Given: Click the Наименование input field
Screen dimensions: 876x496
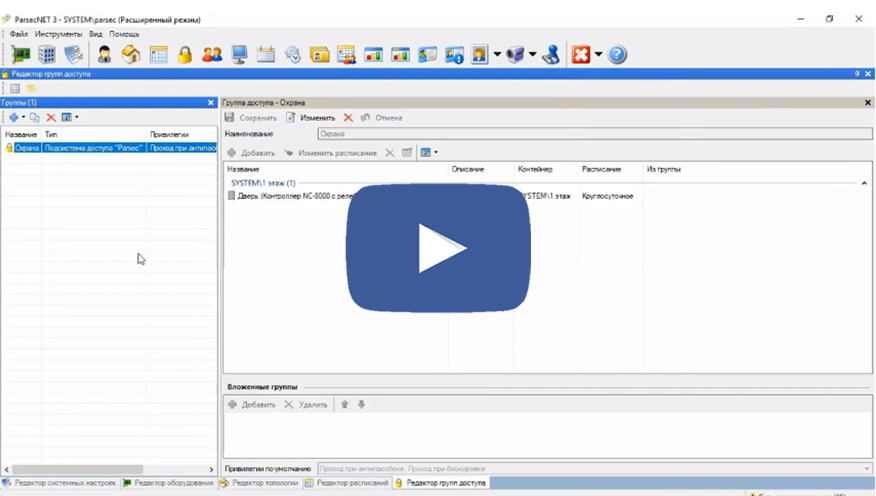Looking at the screenshot, I should (594, 134).
